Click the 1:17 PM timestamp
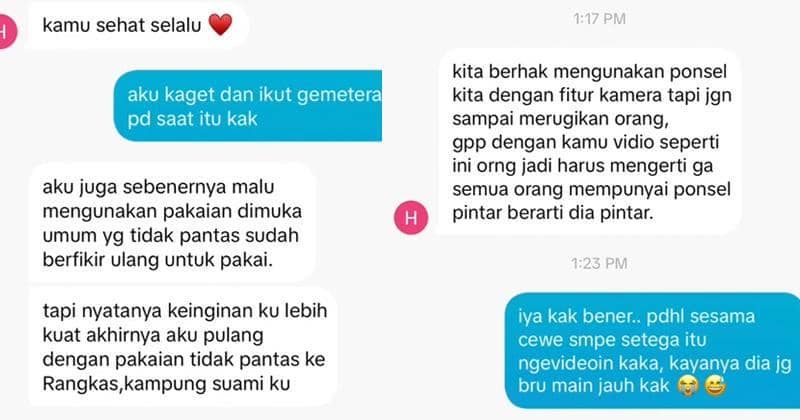The width and height of the screenshot is (800, 420). click(599, 19)
